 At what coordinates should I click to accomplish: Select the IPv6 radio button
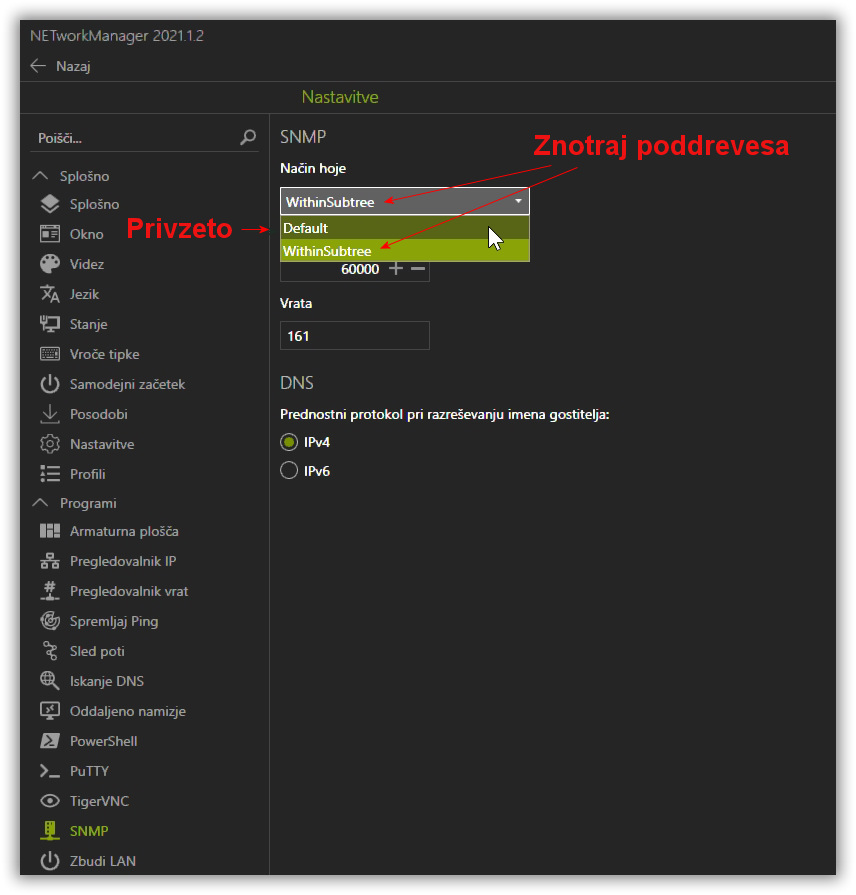(x=289, y=470)
